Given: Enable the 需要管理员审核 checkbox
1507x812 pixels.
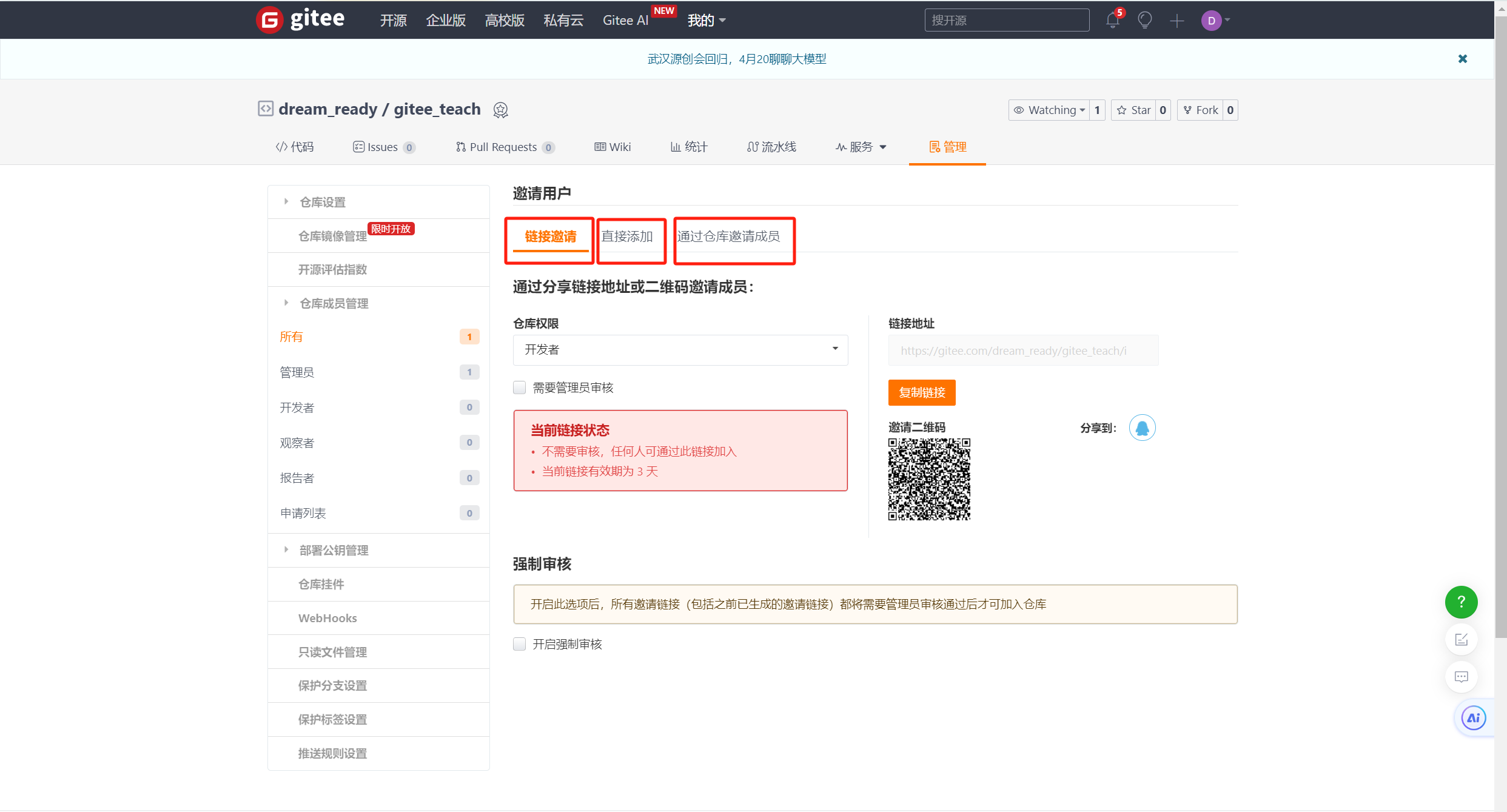Looking at the screenshot, I should point(519,388).
